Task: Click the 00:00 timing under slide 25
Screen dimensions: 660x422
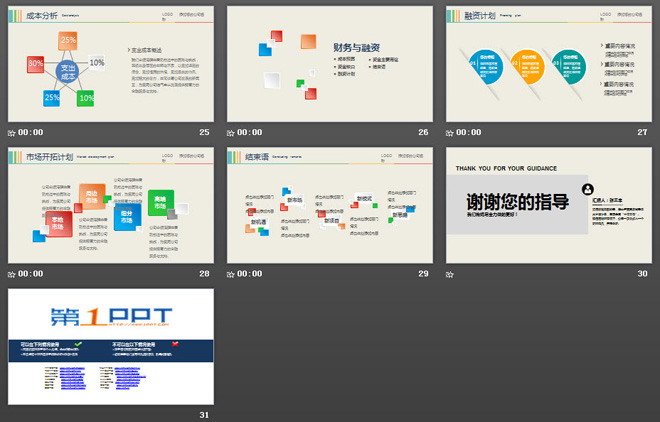Action: click(31, 132)
